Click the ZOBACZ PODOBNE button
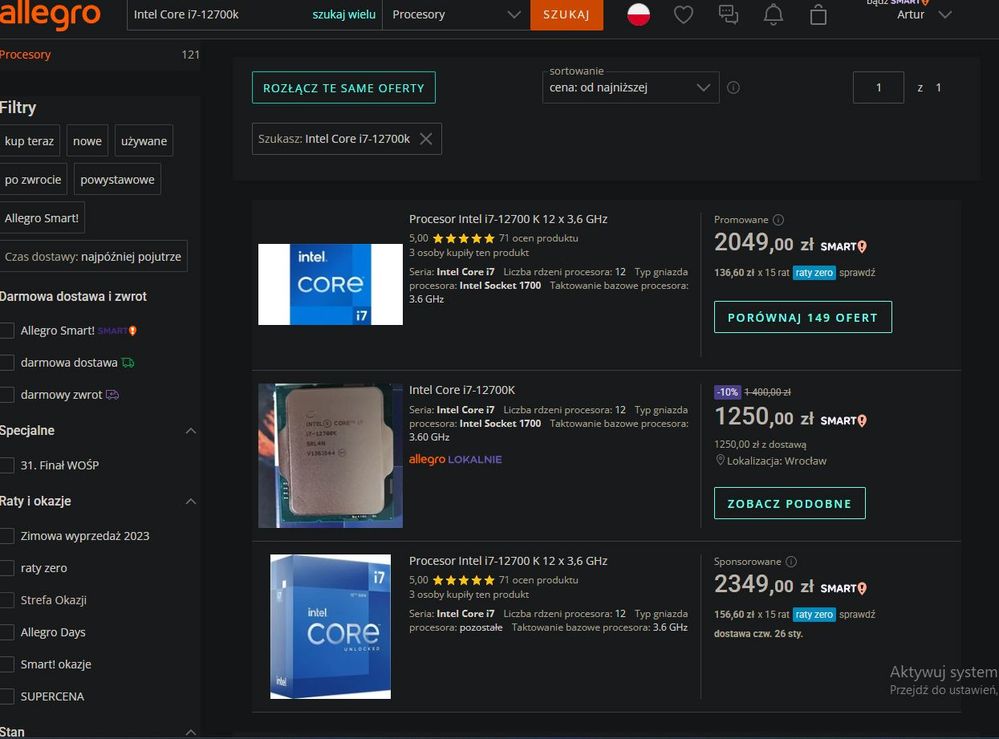 click(789, 503)
